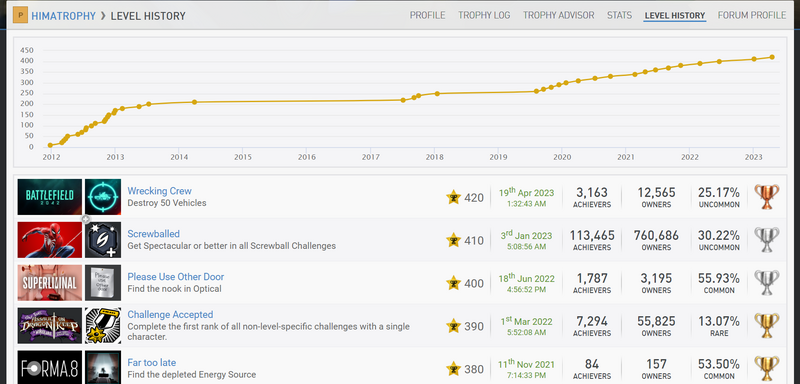Open the Superliminal game thumbnail
The height and width of the screenshot is (384, 800).
coord(49,283)
